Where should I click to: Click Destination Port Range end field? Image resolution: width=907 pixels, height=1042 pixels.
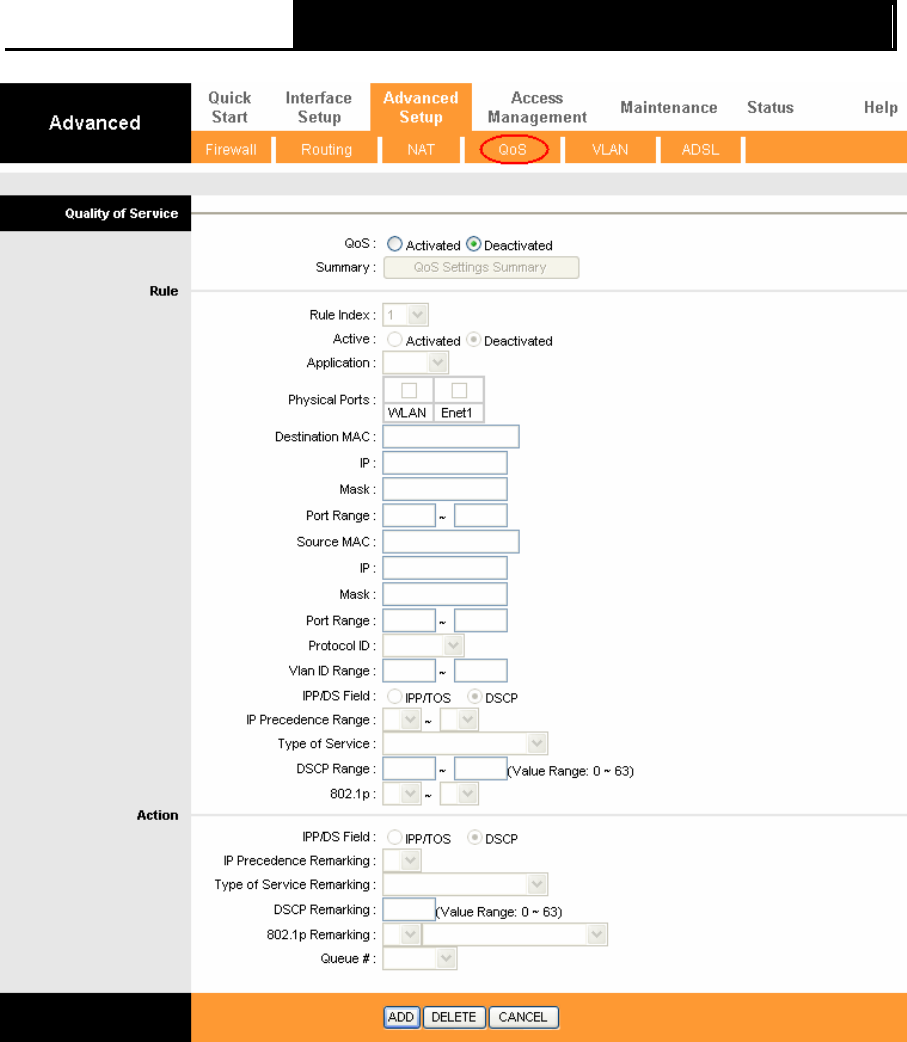[x=480, y=515]
